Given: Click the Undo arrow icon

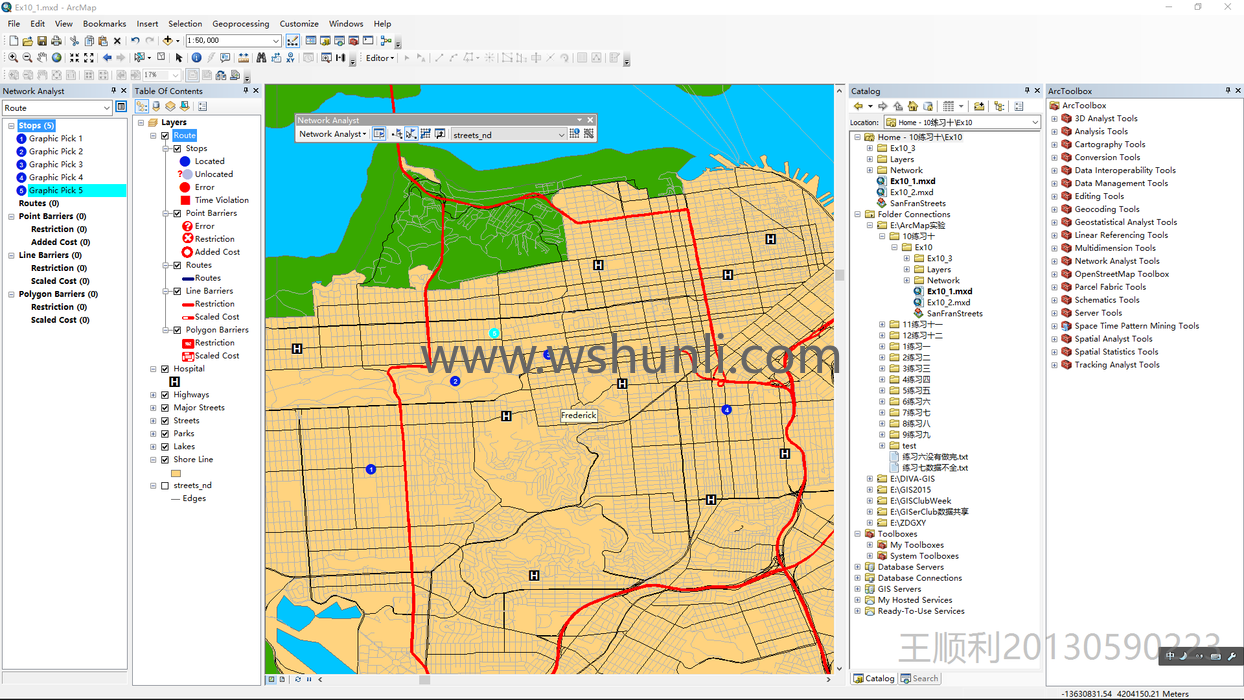Looking at the screenshot, I should coord(135,41).
